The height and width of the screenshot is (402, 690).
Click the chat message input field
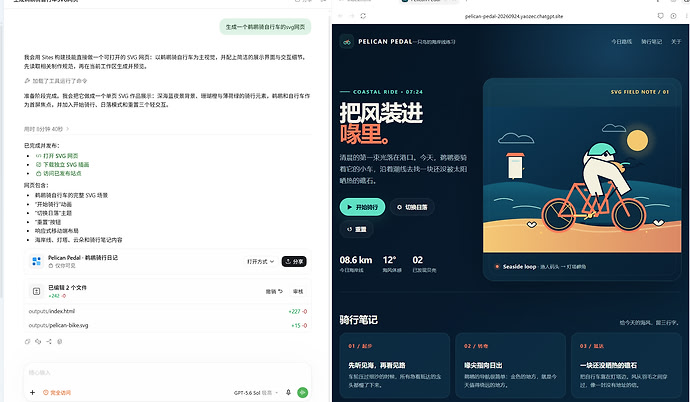tap(167, 373)
